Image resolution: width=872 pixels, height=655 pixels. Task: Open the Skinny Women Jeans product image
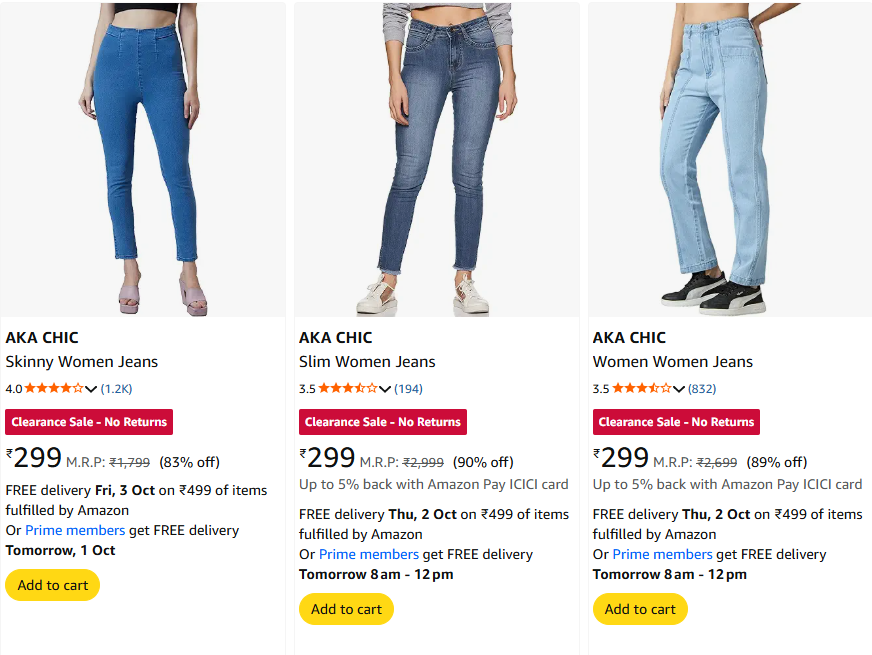142,160
